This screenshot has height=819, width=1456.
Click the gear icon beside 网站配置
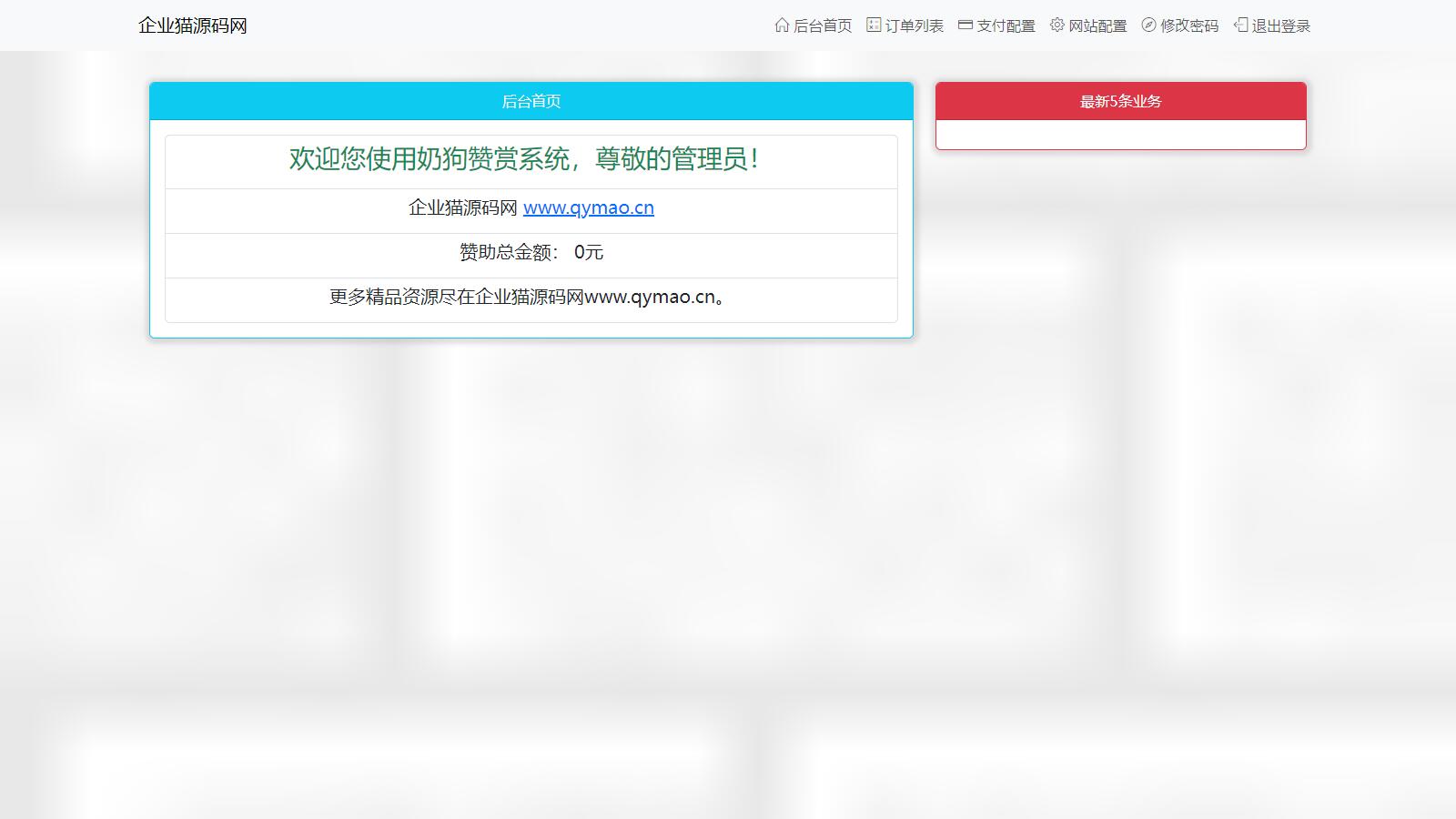(x=1057, y=25)
